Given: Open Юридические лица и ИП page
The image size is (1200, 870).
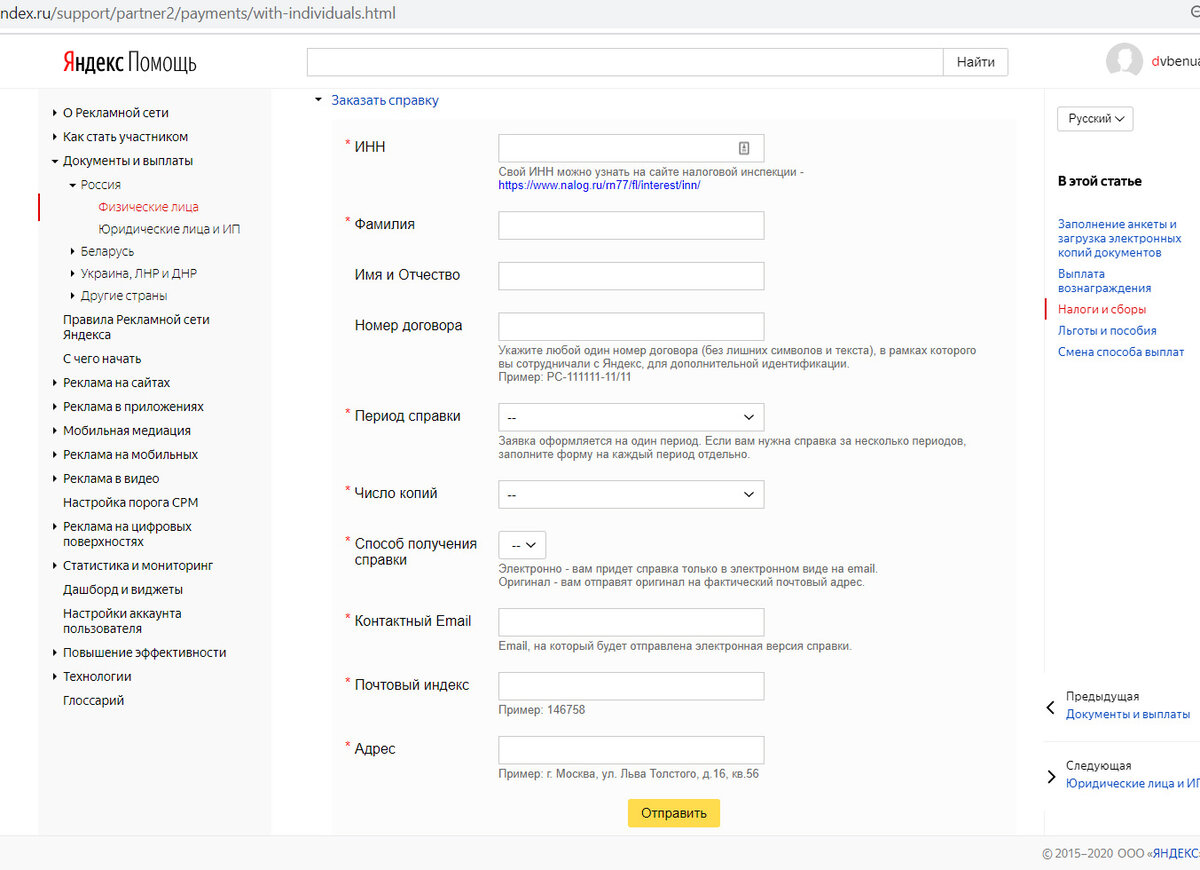Looking at the screenshot, I should (x=169, y=229).
